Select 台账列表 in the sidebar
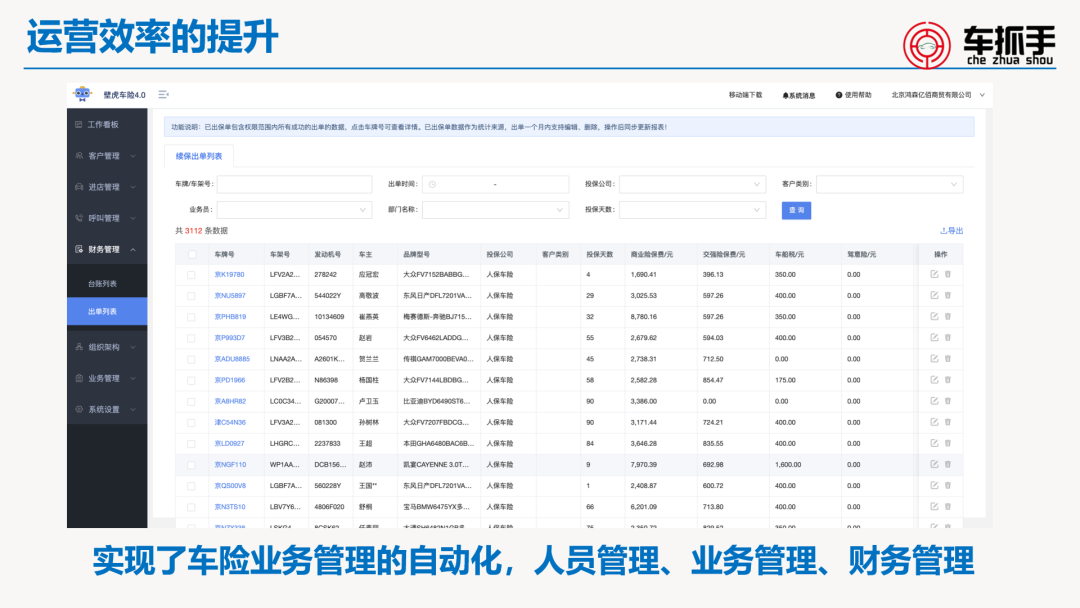This screenshot has height=608, width=1080. [107, 284]
